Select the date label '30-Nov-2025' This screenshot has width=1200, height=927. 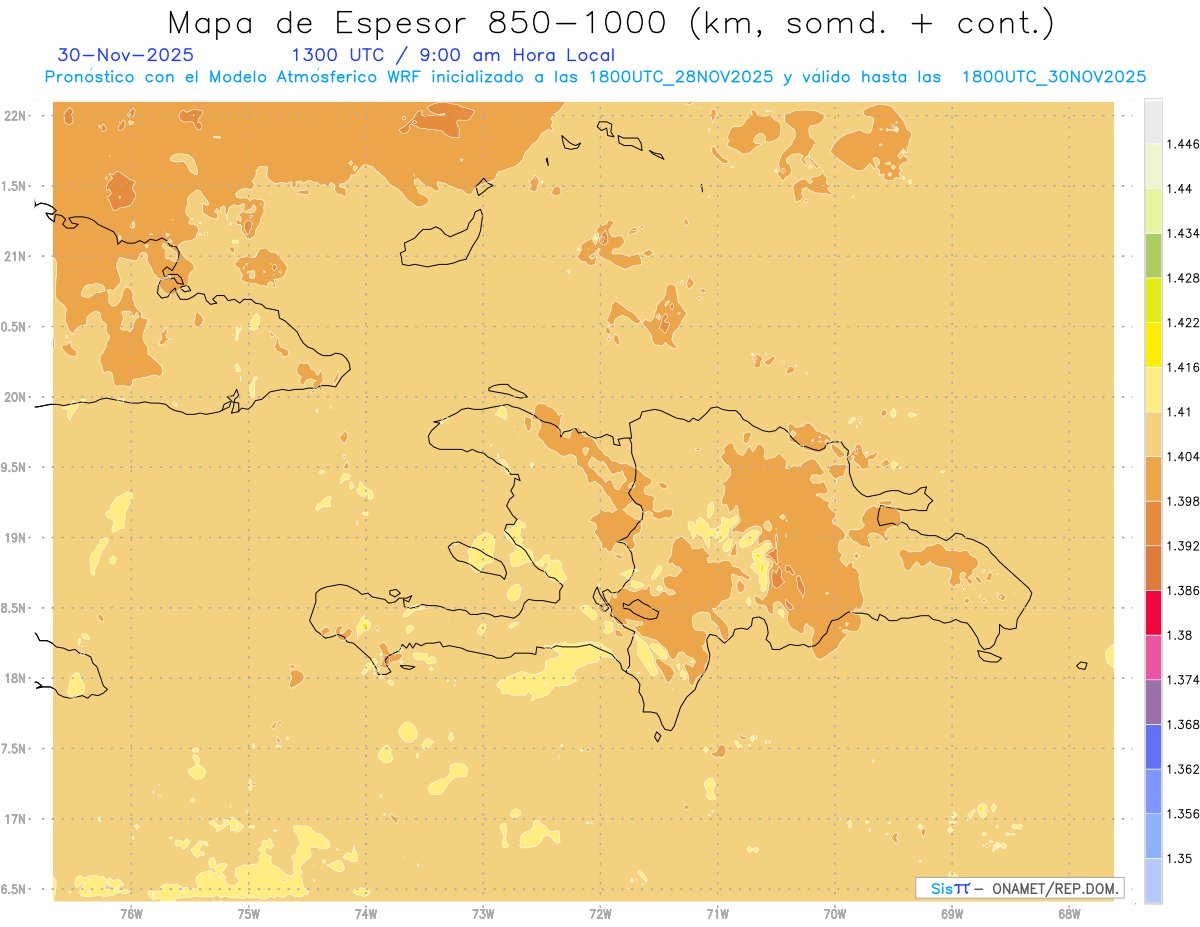(126, 55)
